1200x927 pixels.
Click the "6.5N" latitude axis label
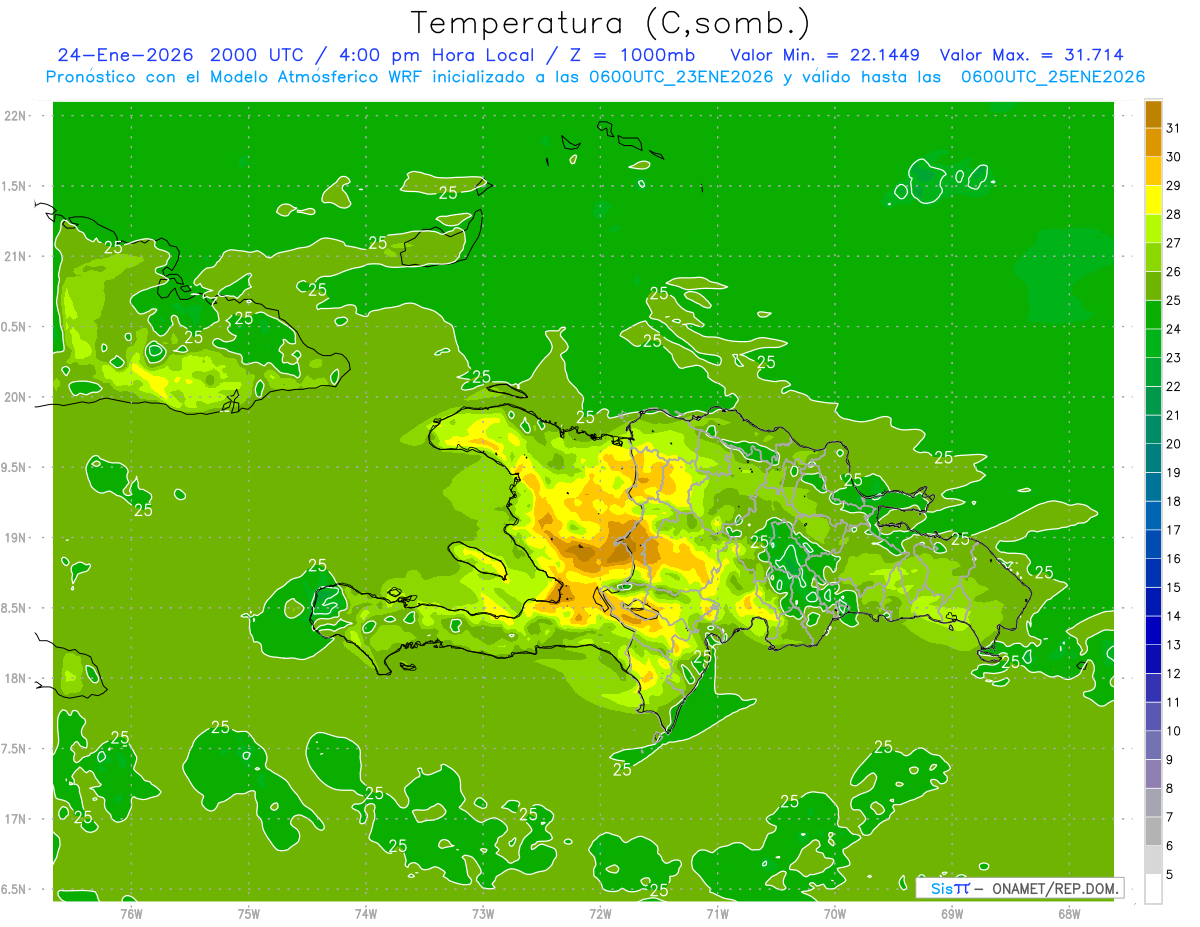tap(14, 890)
